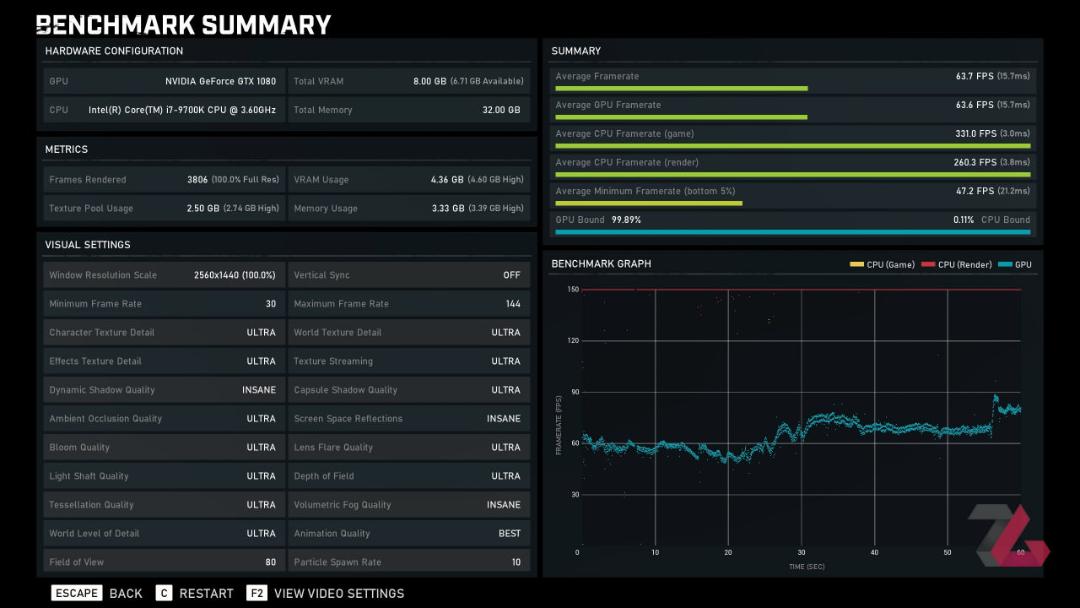Viewport: 1080px width, 608px height.
Task: Click the VISUAL SETTINGS heading
Action: [x=87, y=244]
